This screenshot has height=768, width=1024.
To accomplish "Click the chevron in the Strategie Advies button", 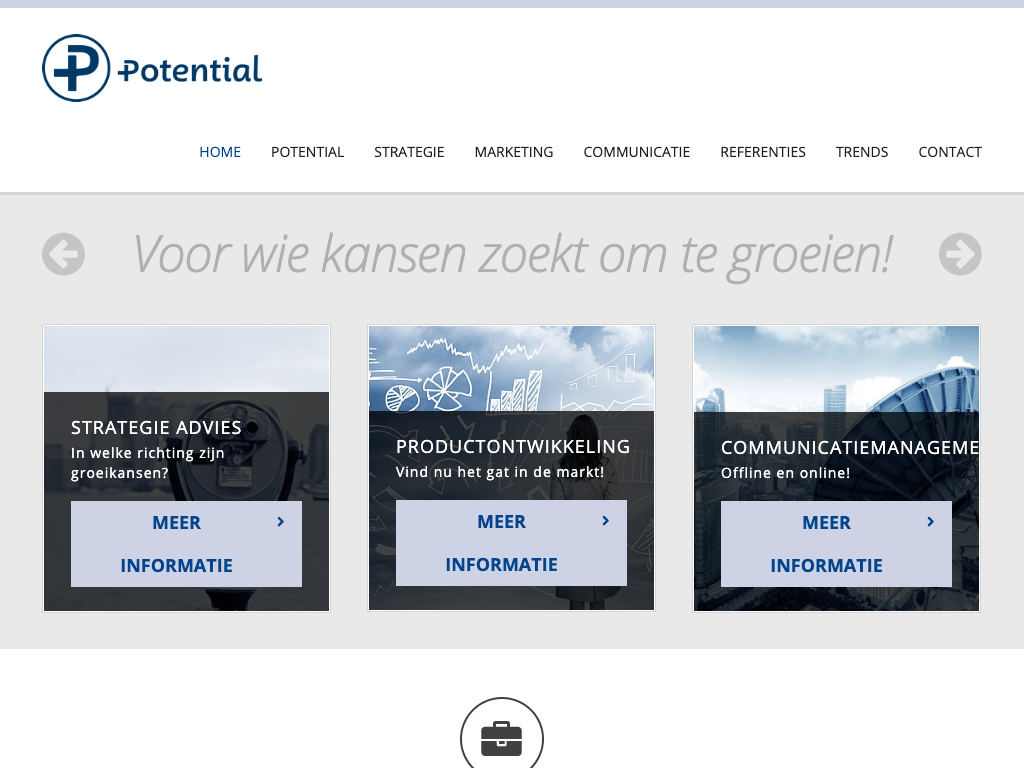I will pyautogui.click(x=281, y=521).
